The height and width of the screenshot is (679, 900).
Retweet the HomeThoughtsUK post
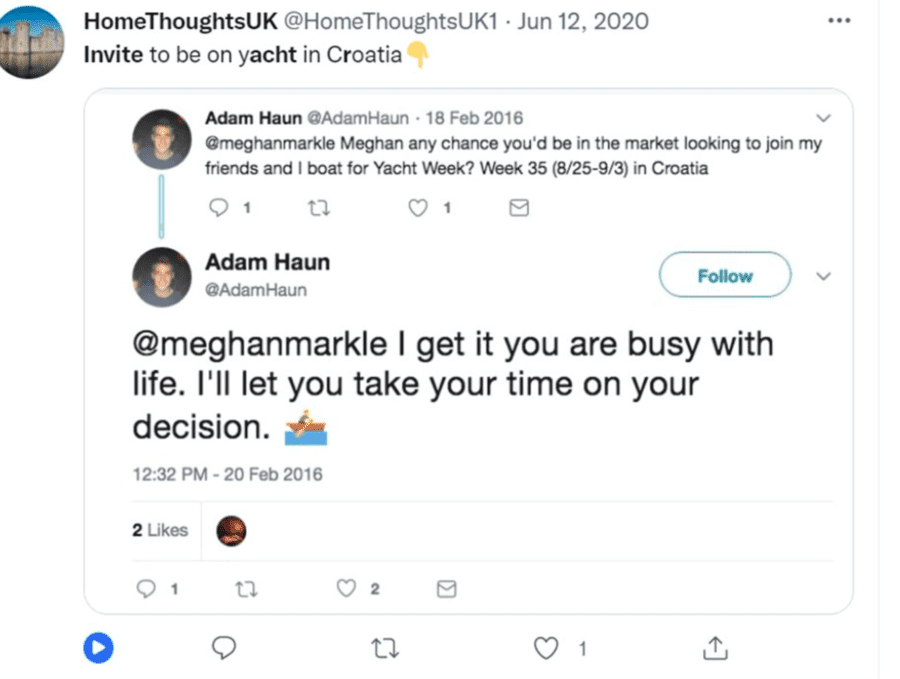click(x=384, y=649)
